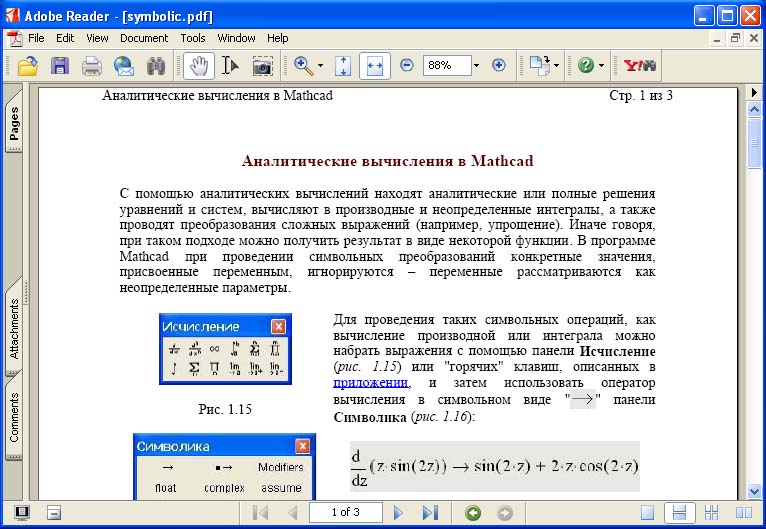The image size is (766, 529).
Task: Open the zoom tool dropdown arrow
Action: click(320, 65)
